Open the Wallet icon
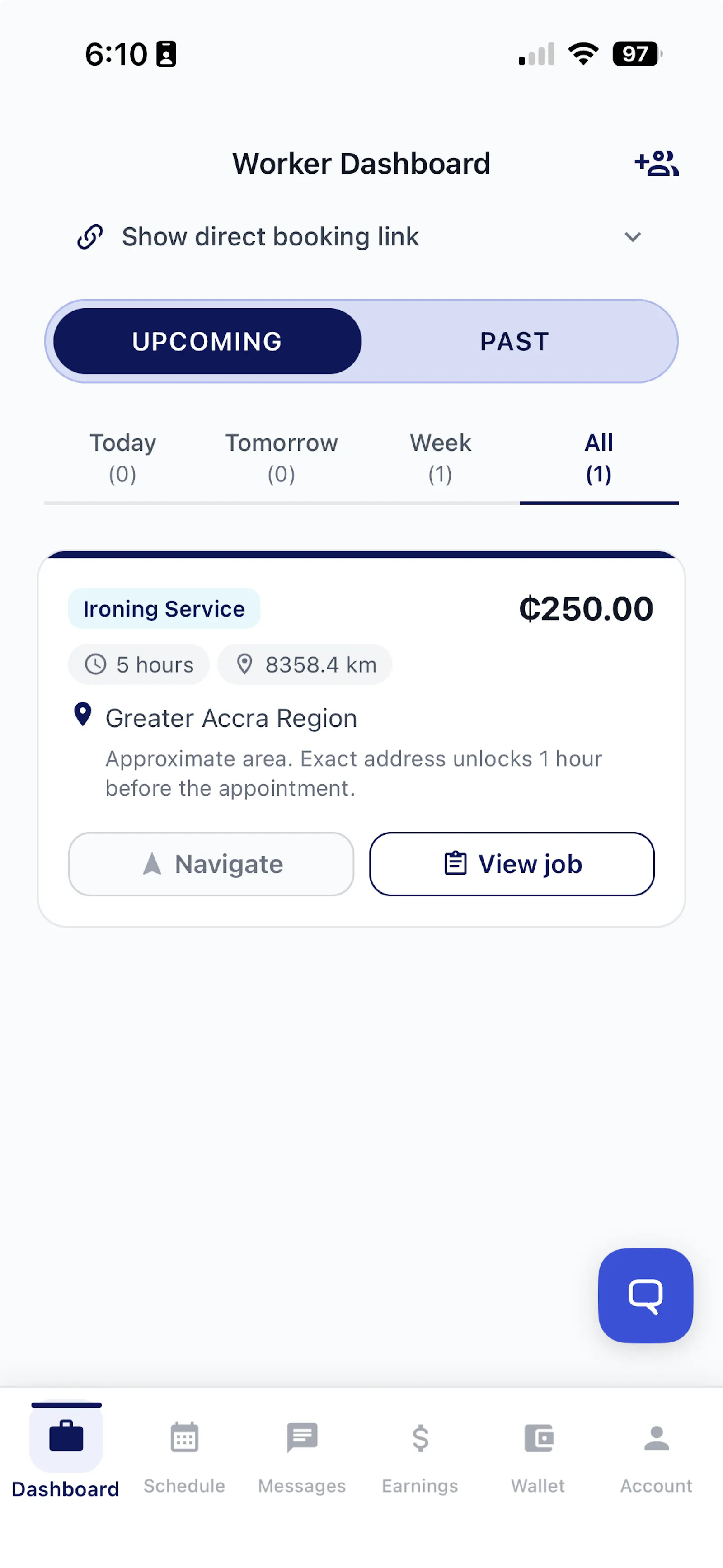The image size is (723, 1568). pos(538,1438)
